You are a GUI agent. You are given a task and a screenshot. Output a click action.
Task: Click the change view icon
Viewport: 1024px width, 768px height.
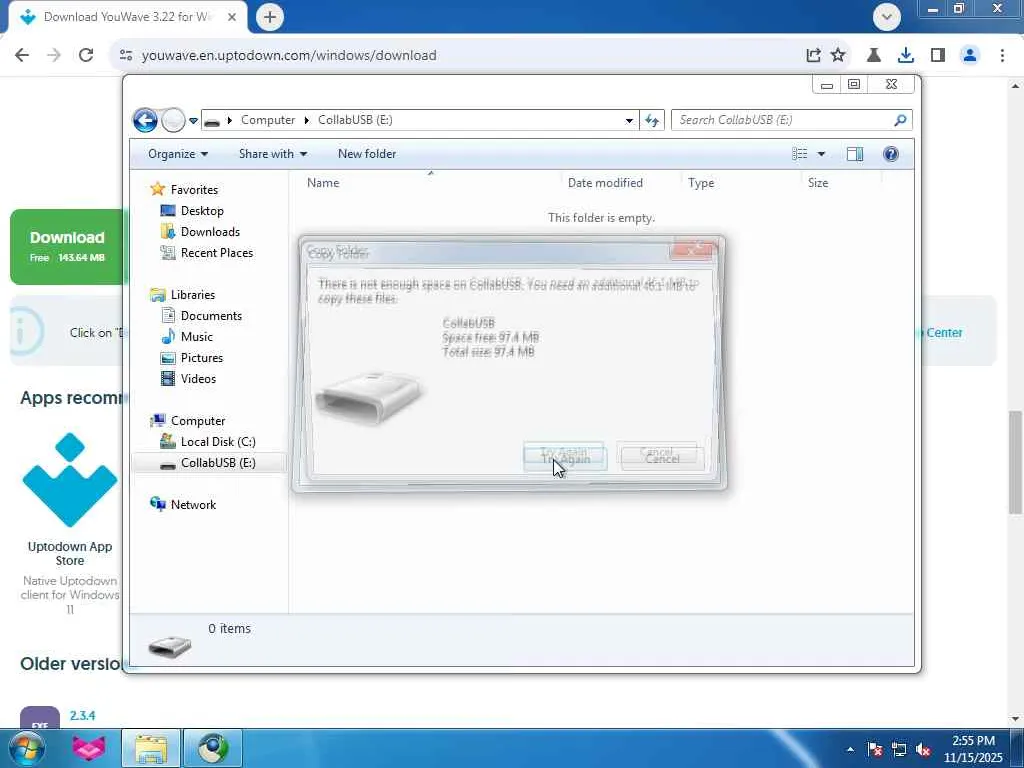[799, 154]
